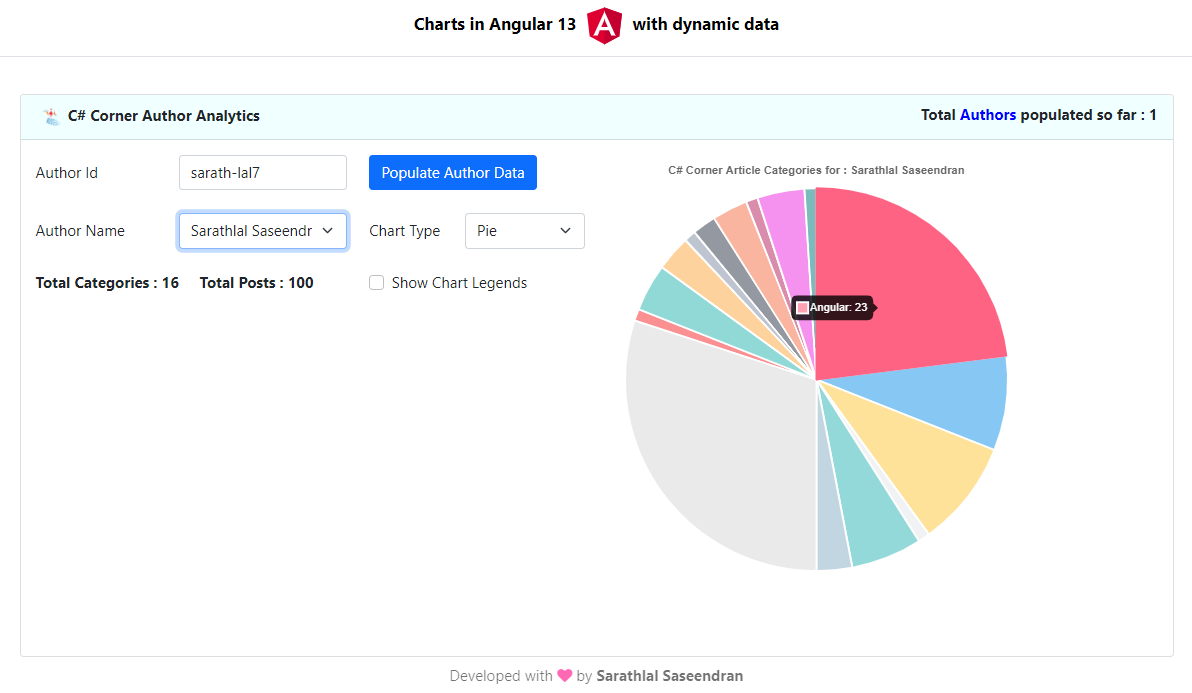Click the color square inside the Angular tooltip

(x=802, y=307)
